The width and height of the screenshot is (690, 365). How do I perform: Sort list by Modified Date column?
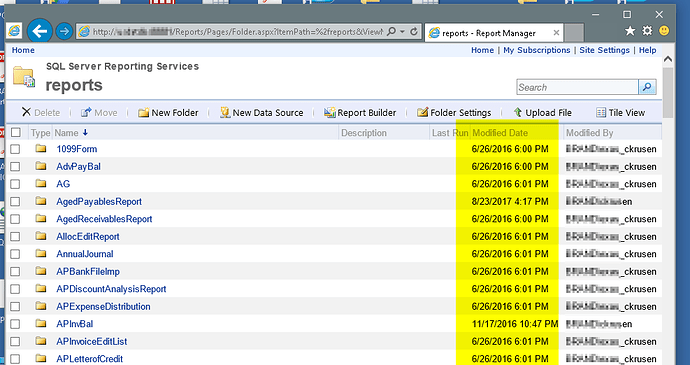coord(499,133)
